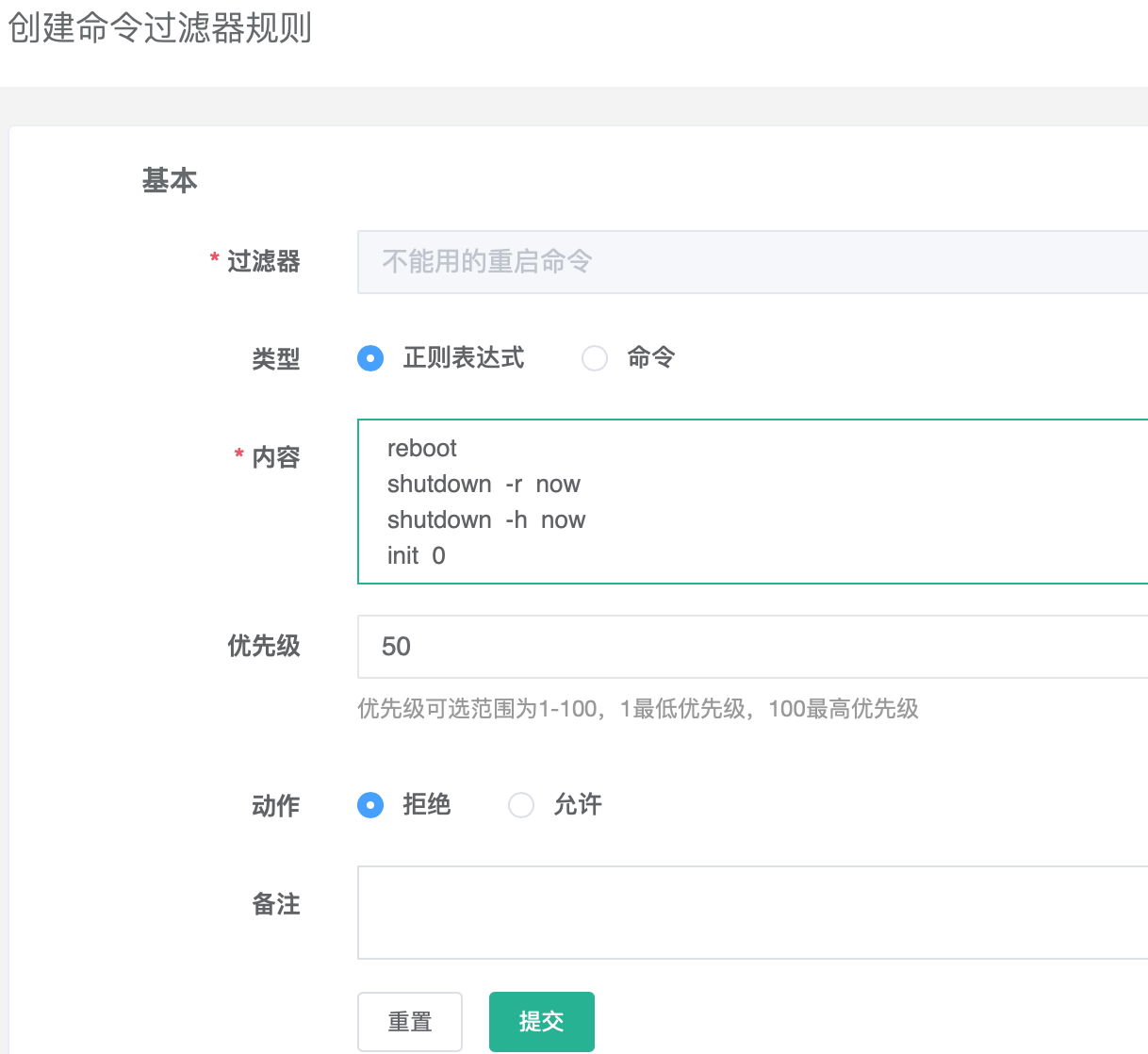Click the 优先级 input showing 50
The width and height of the screenshot is (1148, 1054).
coord(753,647)
